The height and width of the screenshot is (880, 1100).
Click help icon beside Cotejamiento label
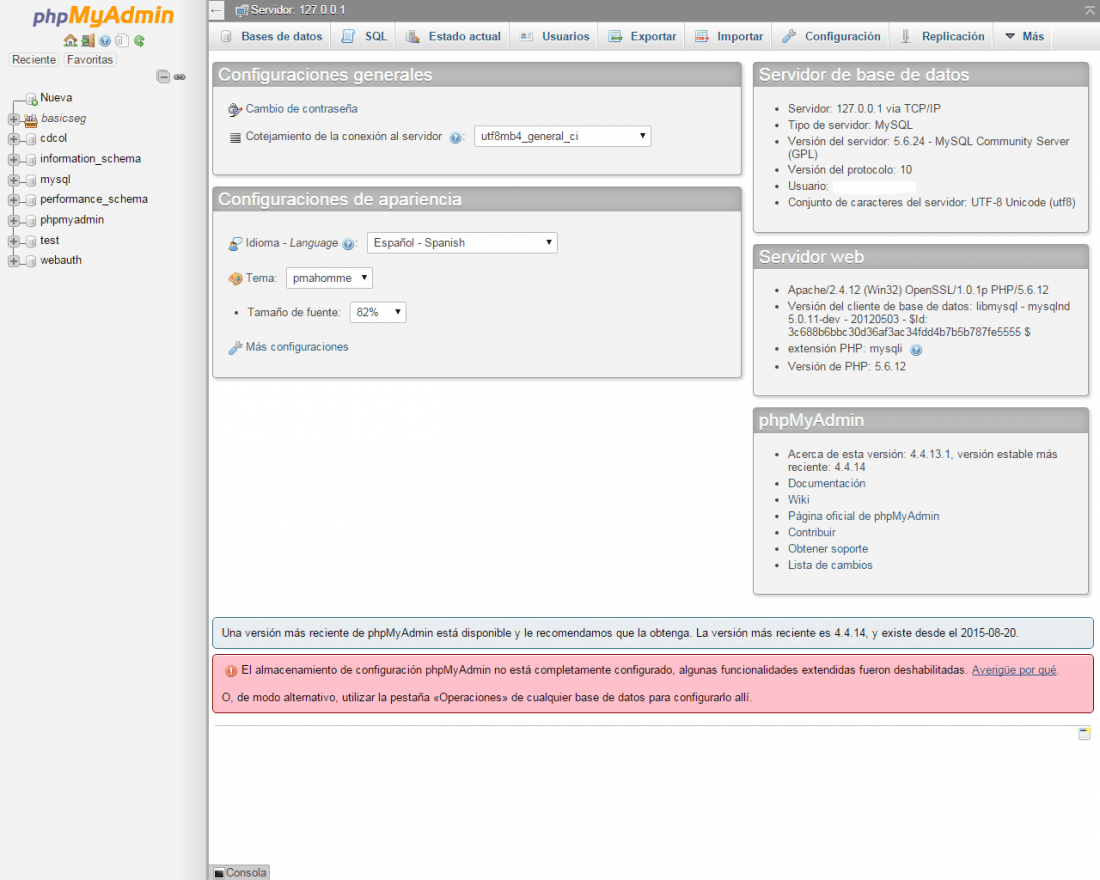pyautogui.click(x=455, y=138)
